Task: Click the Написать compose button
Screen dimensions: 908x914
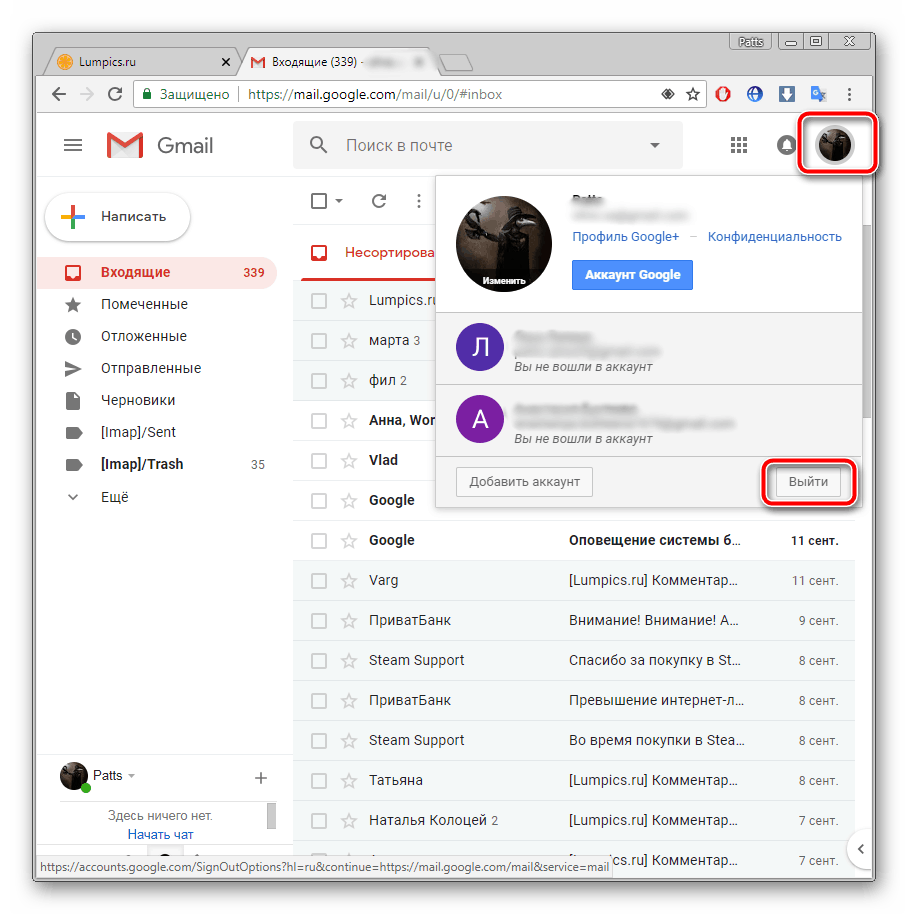Action: point(117,217)
